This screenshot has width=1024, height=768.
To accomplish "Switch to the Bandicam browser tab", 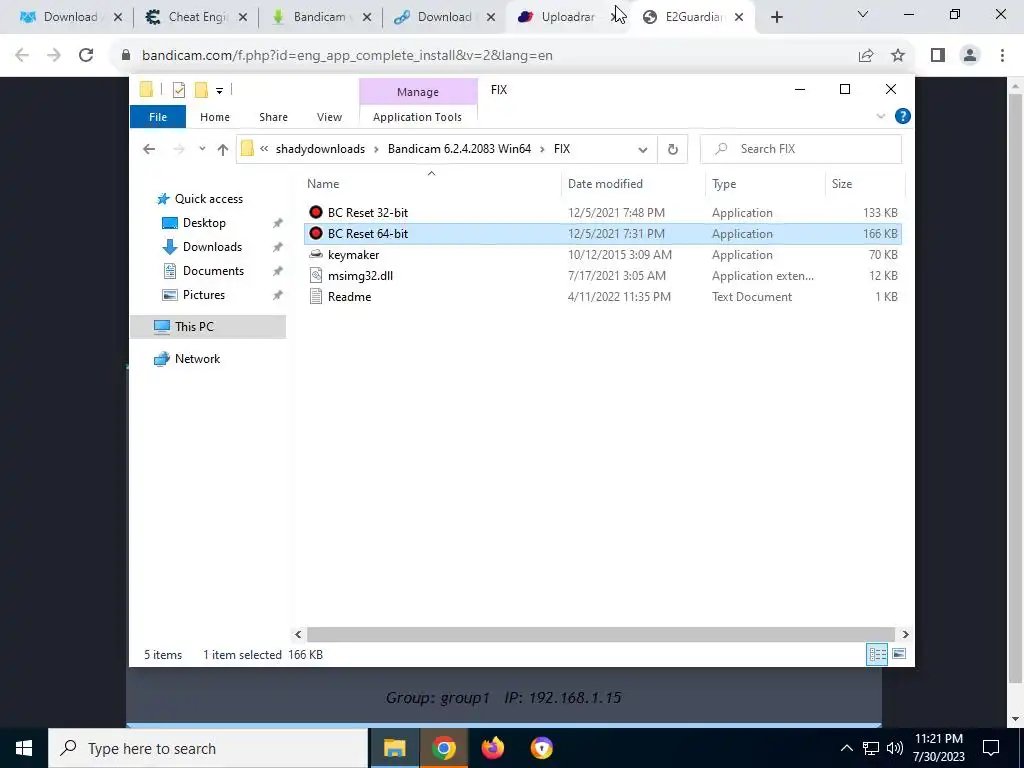I will coord(320,17).
